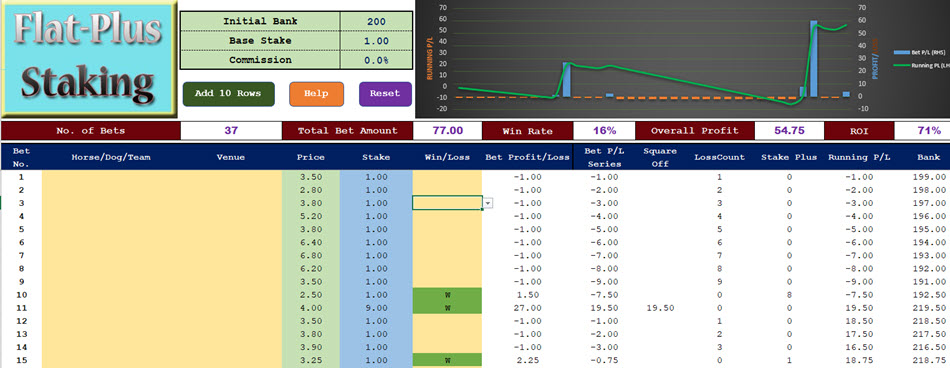This screenshot has width=950, height=368.
Task: Select the Price cell 6.80 of bet 7
Action: (x=311, y=255)
